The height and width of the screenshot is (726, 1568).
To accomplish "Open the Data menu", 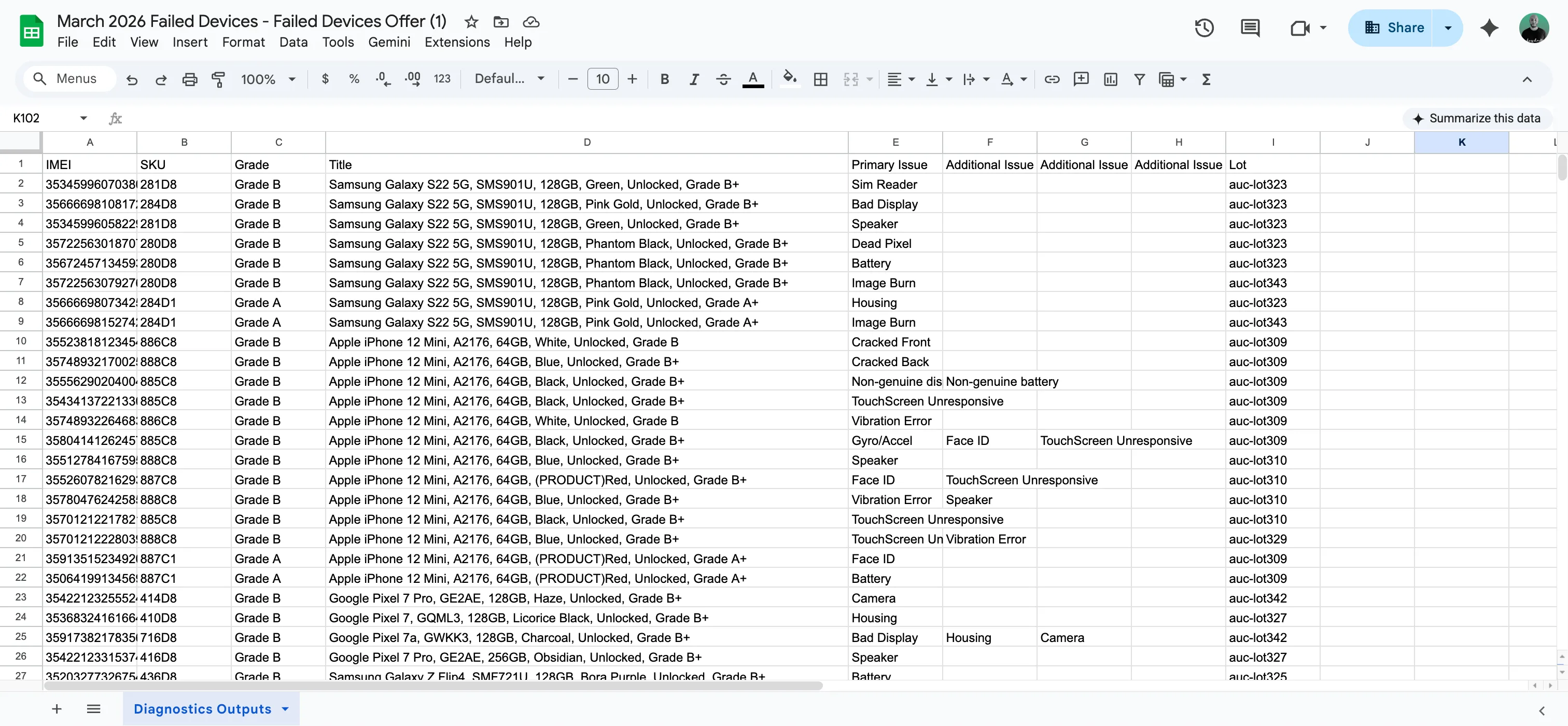I will click(x=293, y=42).
